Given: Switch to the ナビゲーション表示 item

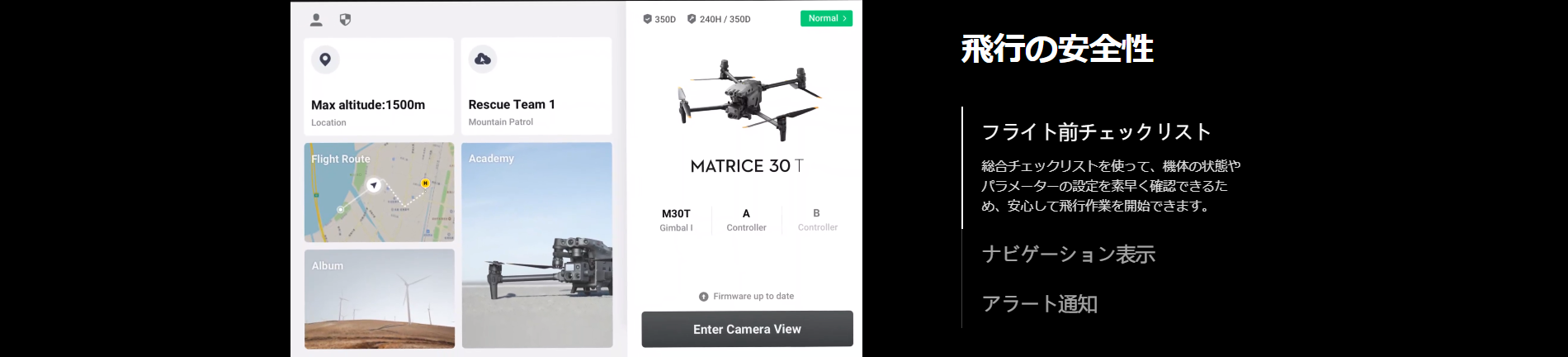Looking at the screenshot, I should (1068, 255).
